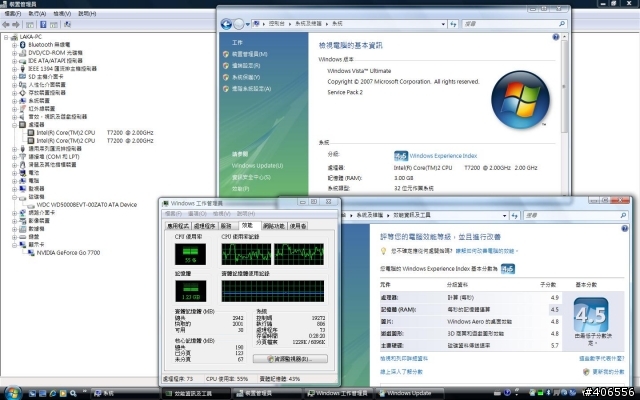Click the Device Manager(M) link in System sidebar
The height and width of the screenshot is (400, 640).
(249, 54)
